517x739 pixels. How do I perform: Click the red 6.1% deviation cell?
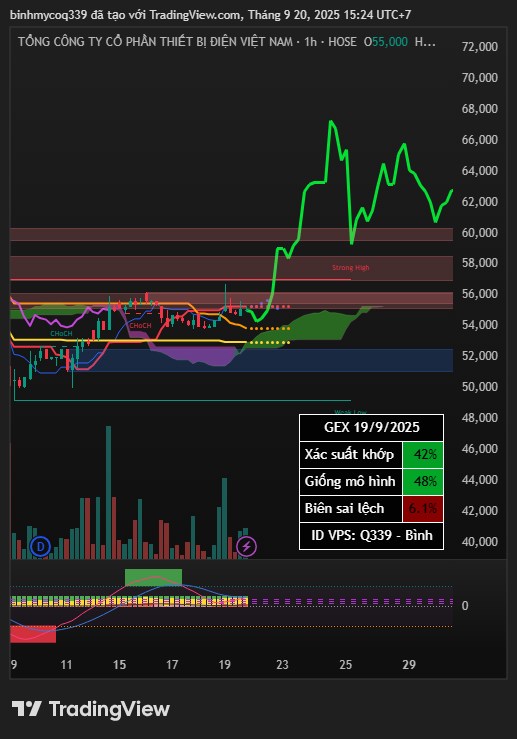pos(423,509)
